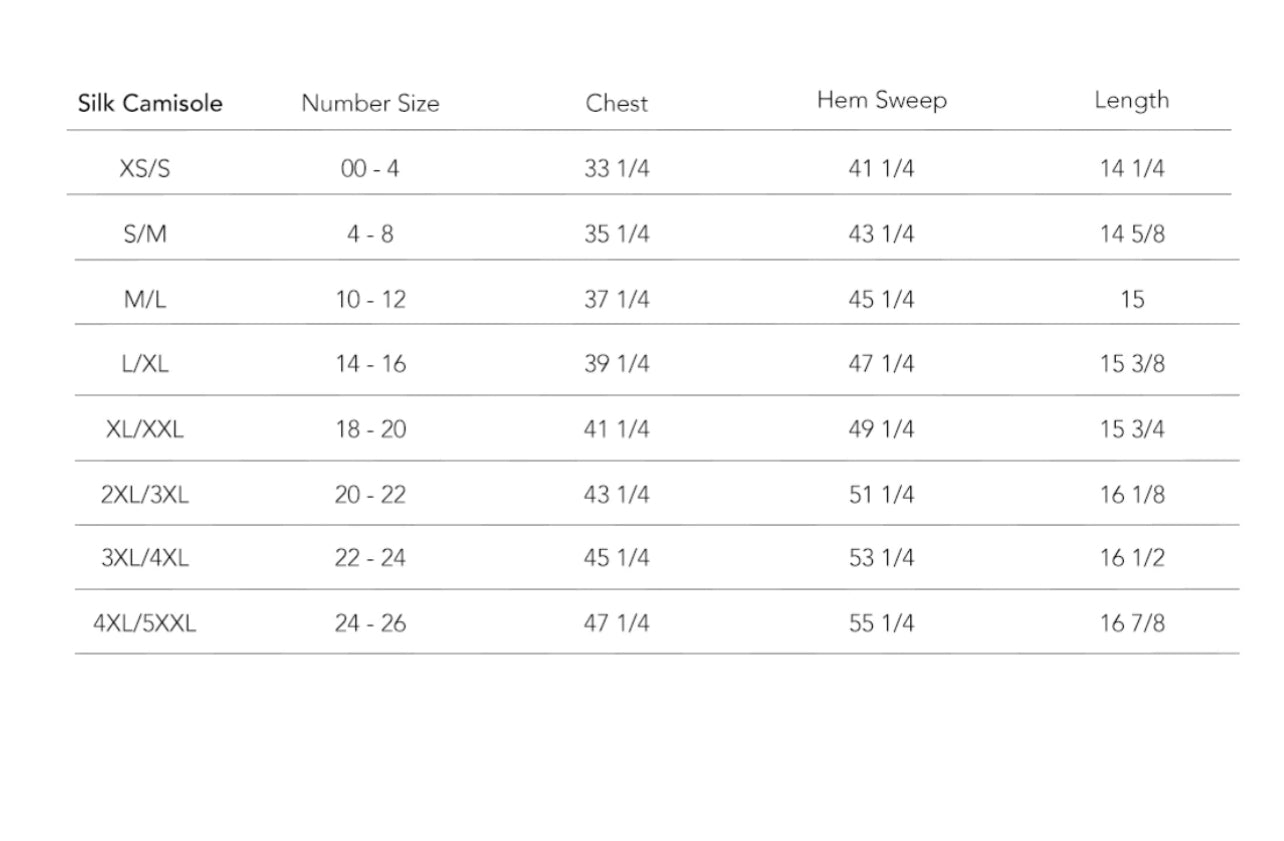Click length value 14 5/8
This screenshot has width=1284, height=841.
point(1132,234)
